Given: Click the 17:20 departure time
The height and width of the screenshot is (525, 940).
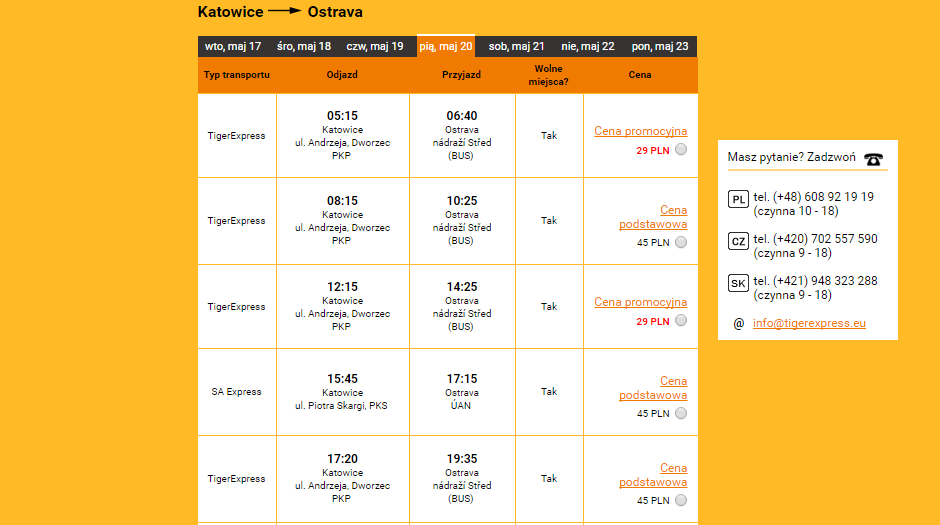Looking at the screenshot, I should [342, 458].
